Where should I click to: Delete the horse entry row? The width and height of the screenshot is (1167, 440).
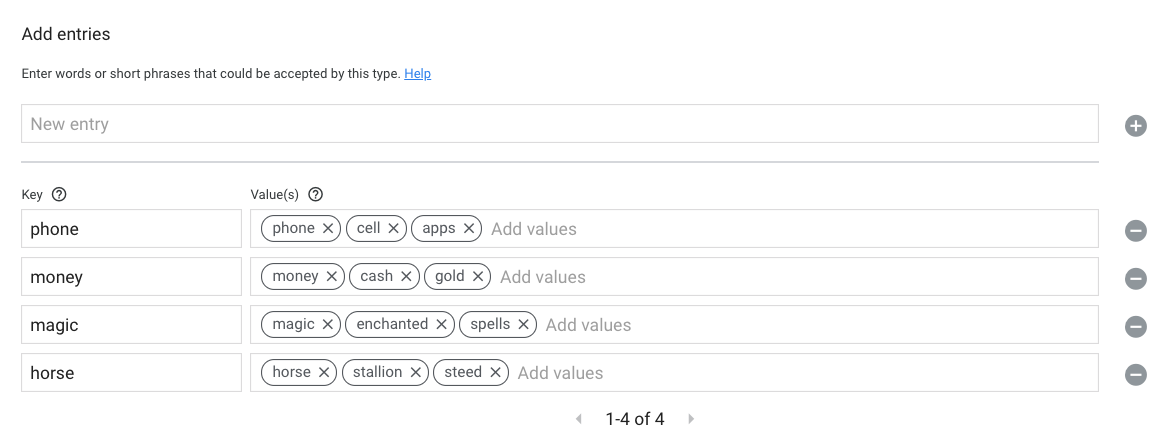1135,375
